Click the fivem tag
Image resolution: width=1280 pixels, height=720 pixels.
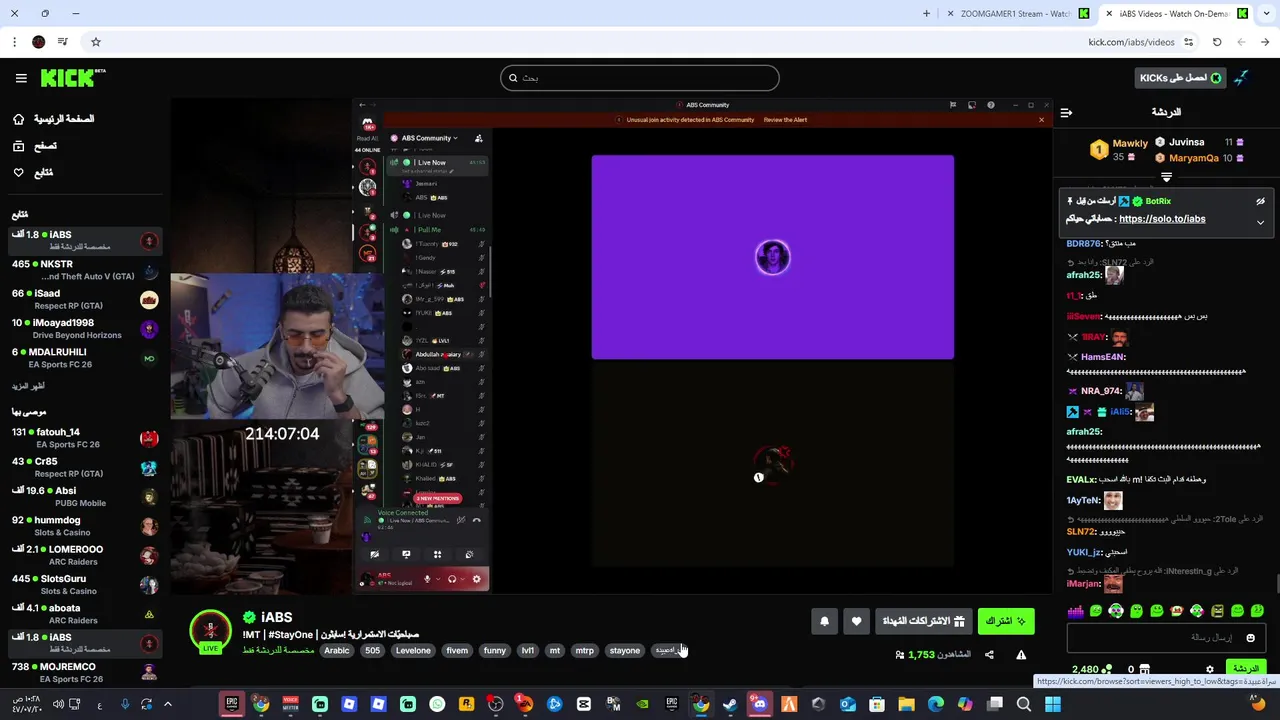pyautogui.click(x=457, y=651)
